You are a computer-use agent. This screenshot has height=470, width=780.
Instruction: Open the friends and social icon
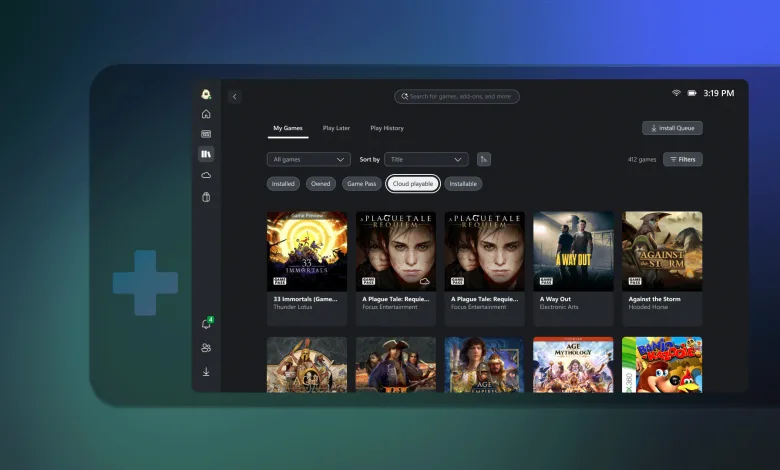tap(206, 348)
